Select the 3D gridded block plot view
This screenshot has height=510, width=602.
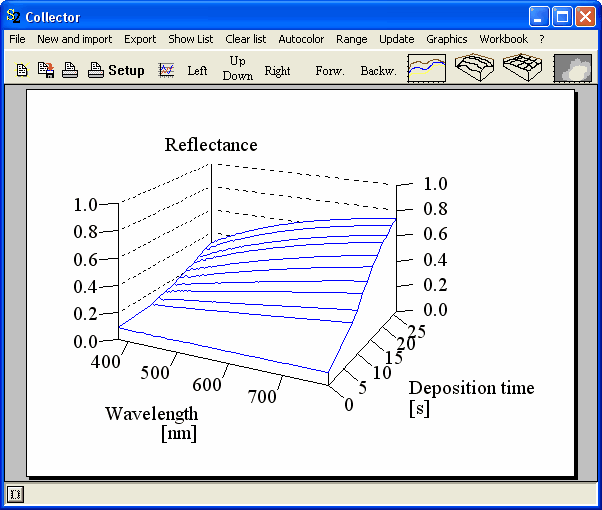pyautogui.click(x=523, y=68)
